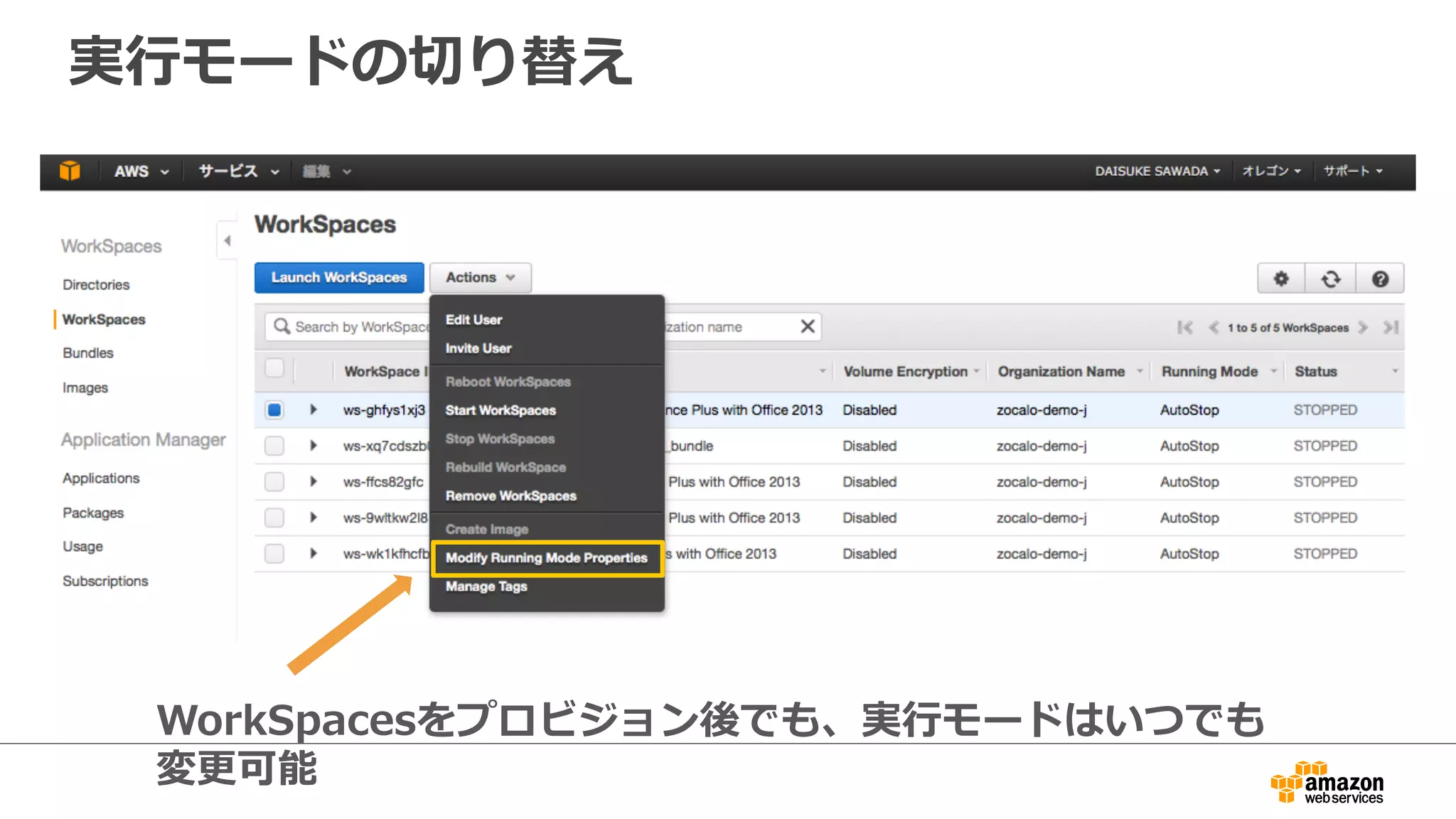Screen dimensions: 1456x819
Task: Open the settings gear icon
Action: point(1280,279)
